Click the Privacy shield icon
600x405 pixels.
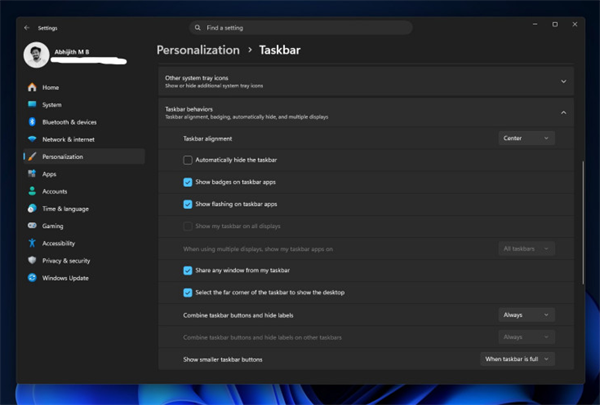[32, 260]
